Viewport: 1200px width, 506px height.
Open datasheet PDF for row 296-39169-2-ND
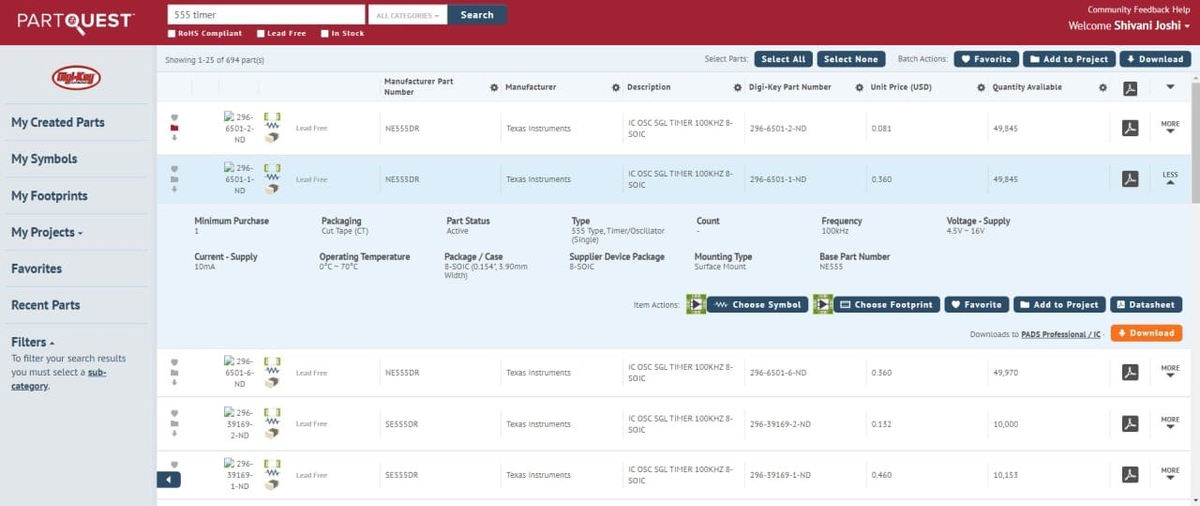click(1130, 424)
